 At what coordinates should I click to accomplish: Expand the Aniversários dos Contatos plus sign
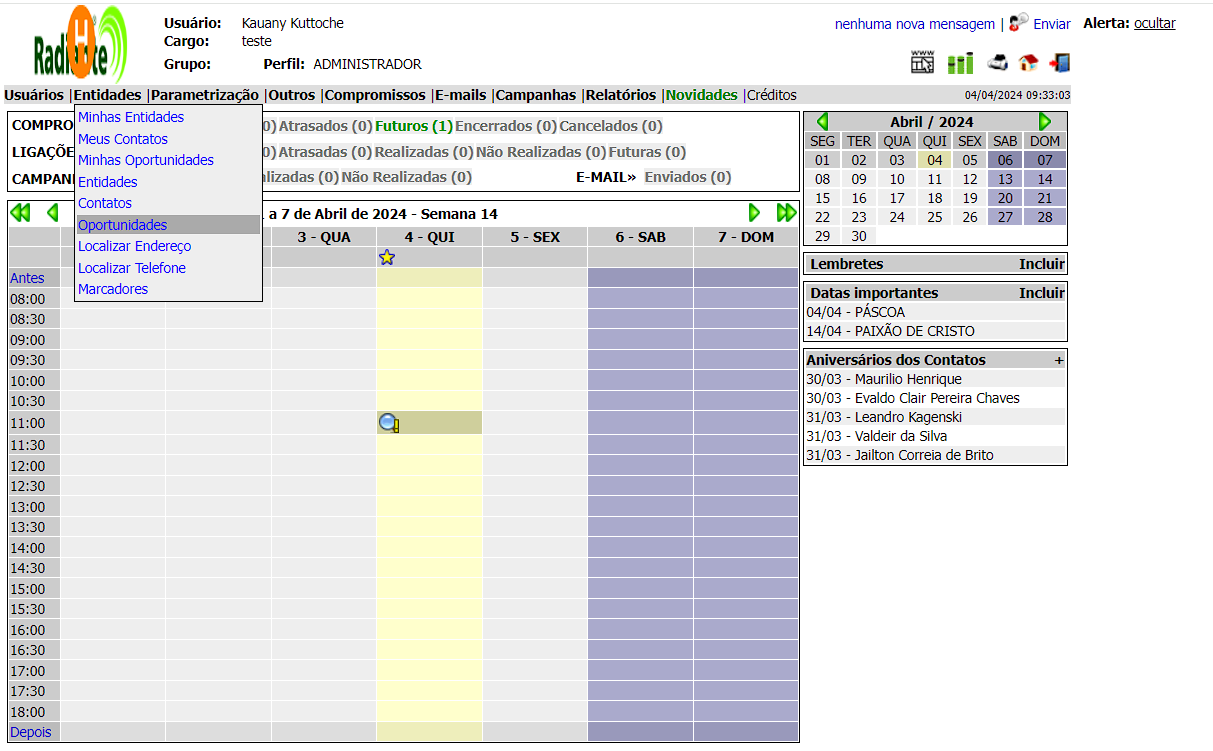1058,360
